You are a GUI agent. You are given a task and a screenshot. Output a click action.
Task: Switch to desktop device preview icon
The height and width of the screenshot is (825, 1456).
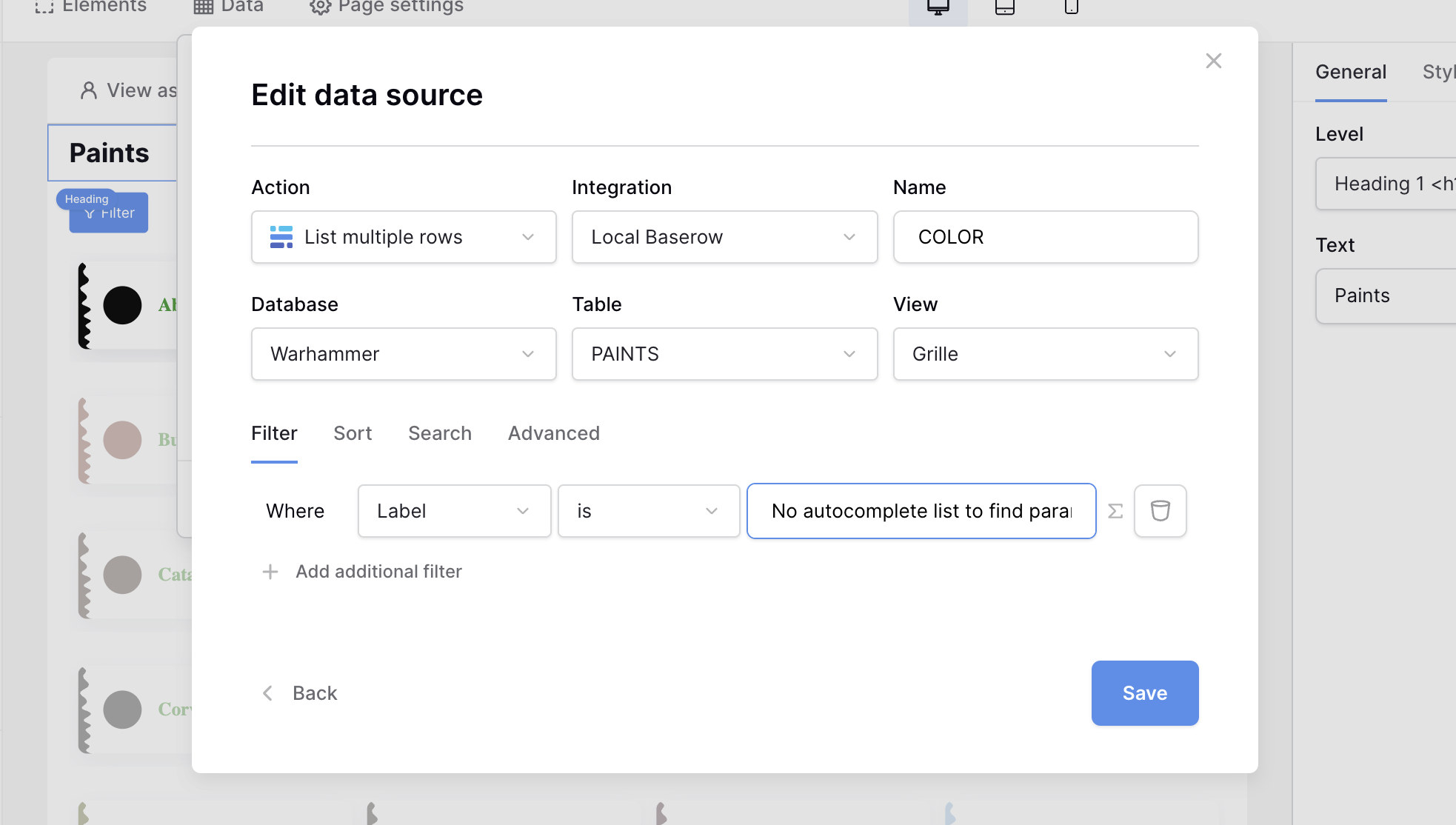[x=938, y=7]
